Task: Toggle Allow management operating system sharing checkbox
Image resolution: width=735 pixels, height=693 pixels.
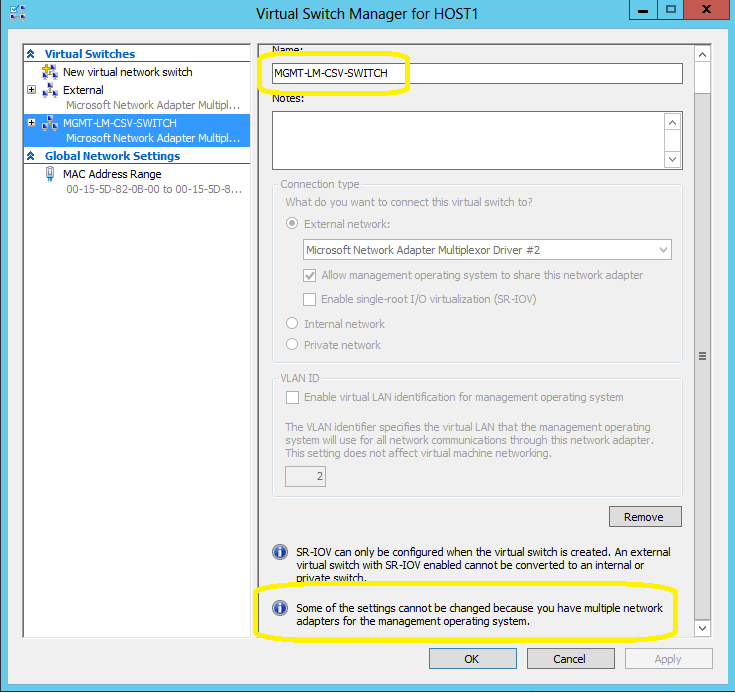Action: (x=310, y=275)
